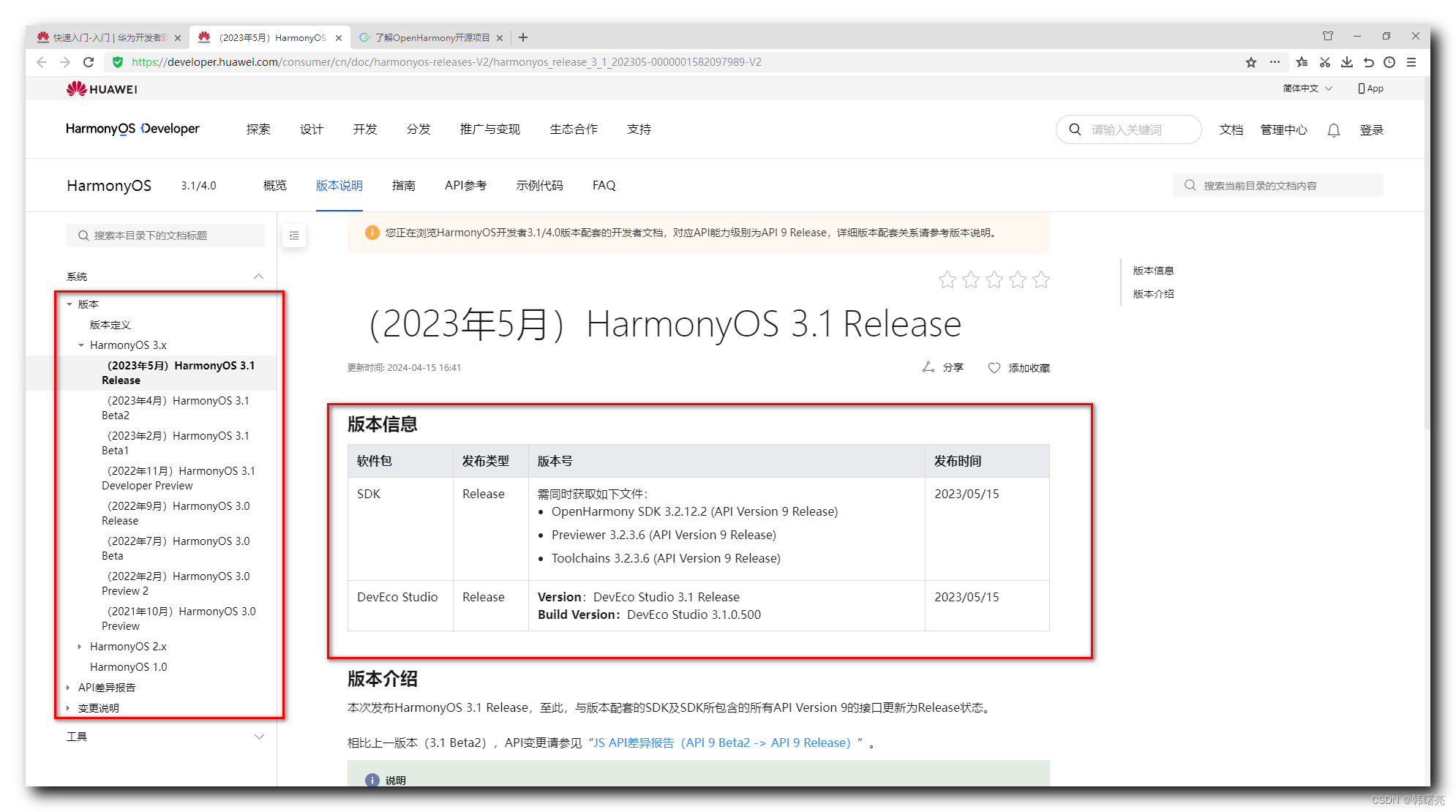
Task: Collapse the 版本 tree node
Action: (x=70, y=304)
